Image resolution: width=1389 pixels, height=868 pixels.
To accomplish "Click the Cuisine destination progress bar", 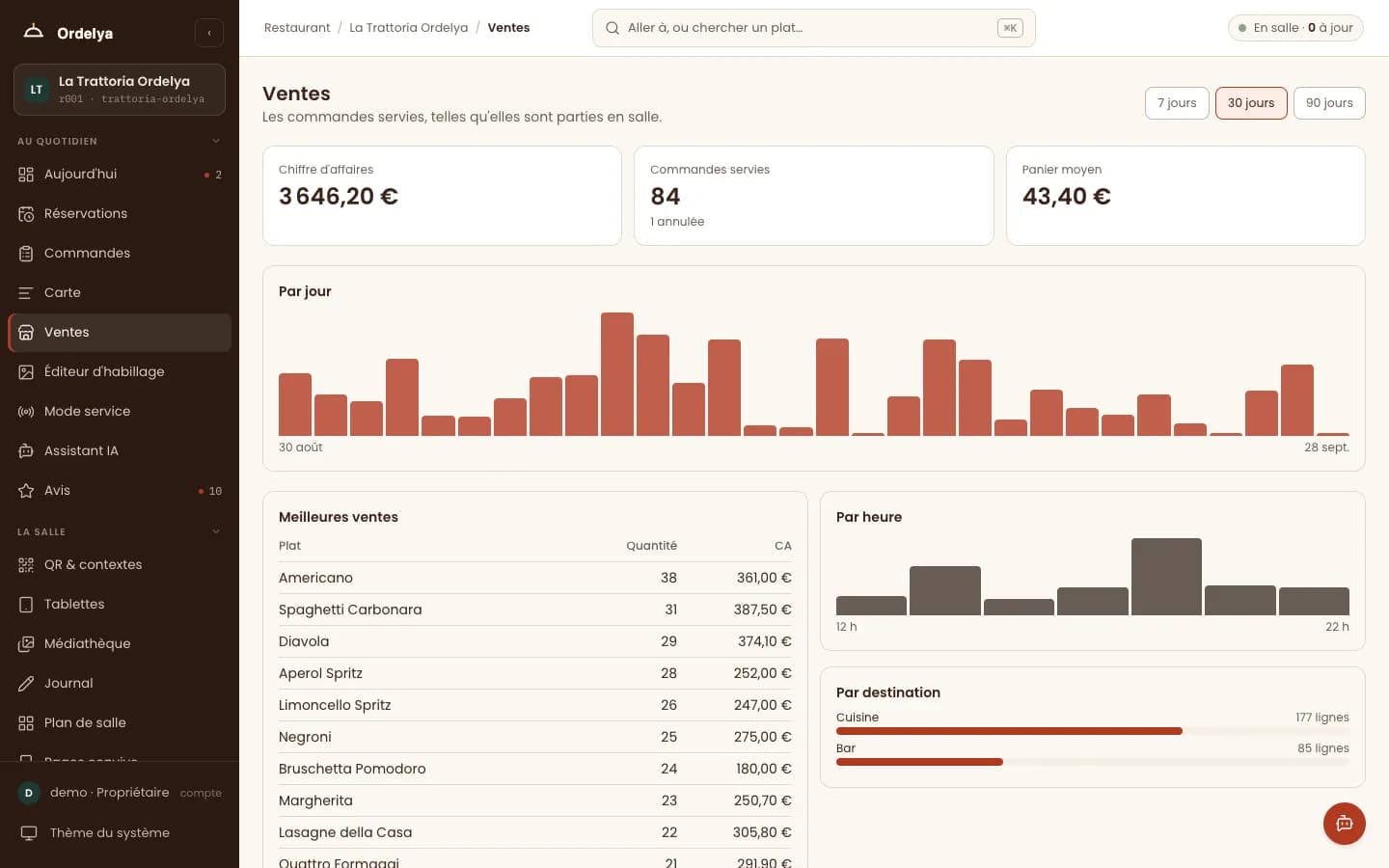I will (x=1093, y=731).
